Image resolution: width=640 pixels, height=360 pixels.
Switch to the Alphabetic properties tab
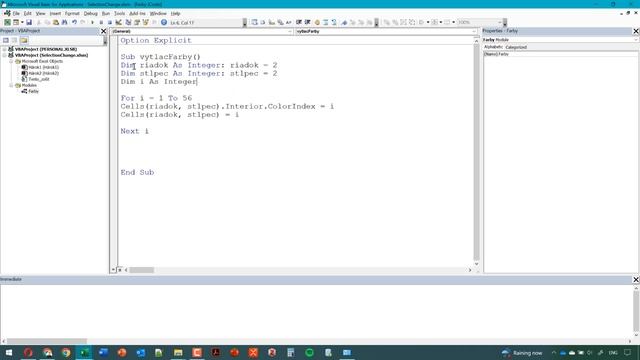[493, 47]
